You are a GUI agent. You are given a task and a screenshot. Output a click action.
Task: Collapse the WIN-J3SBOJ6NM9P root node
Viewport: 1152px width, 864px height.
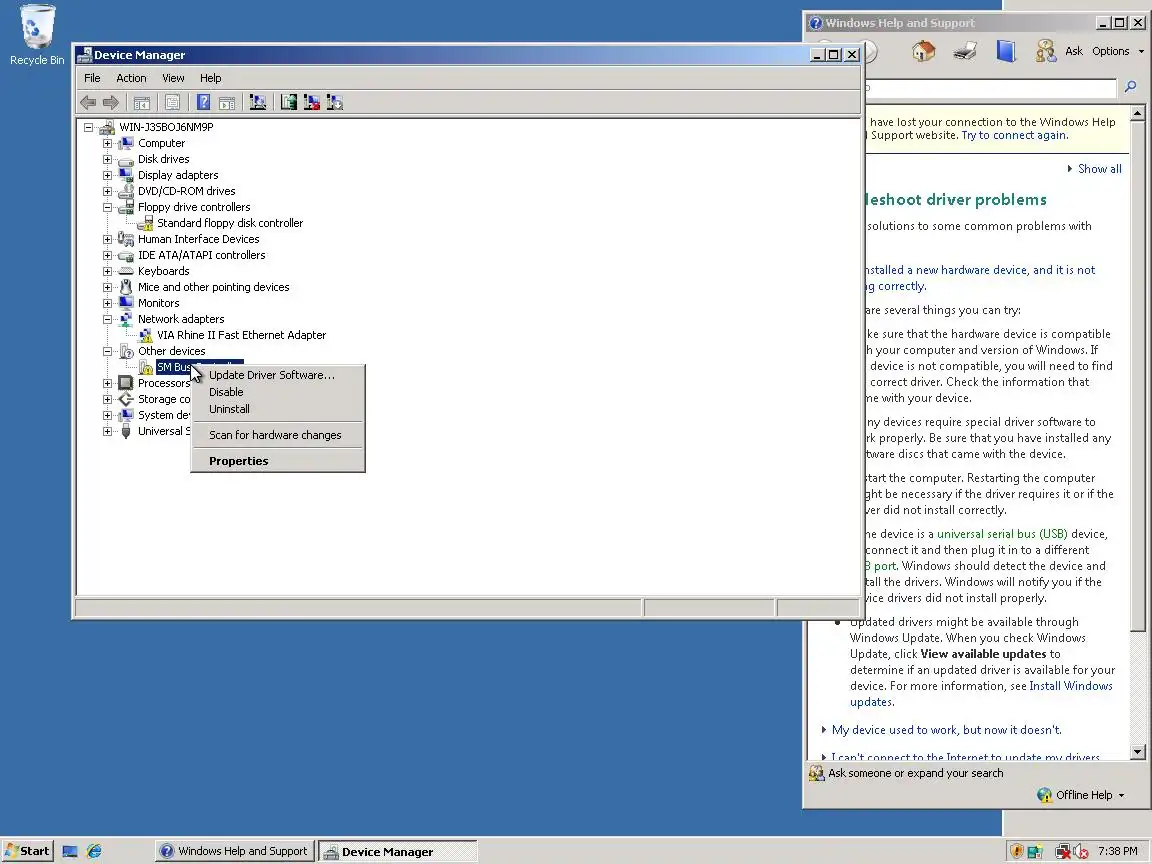(89, 127)
